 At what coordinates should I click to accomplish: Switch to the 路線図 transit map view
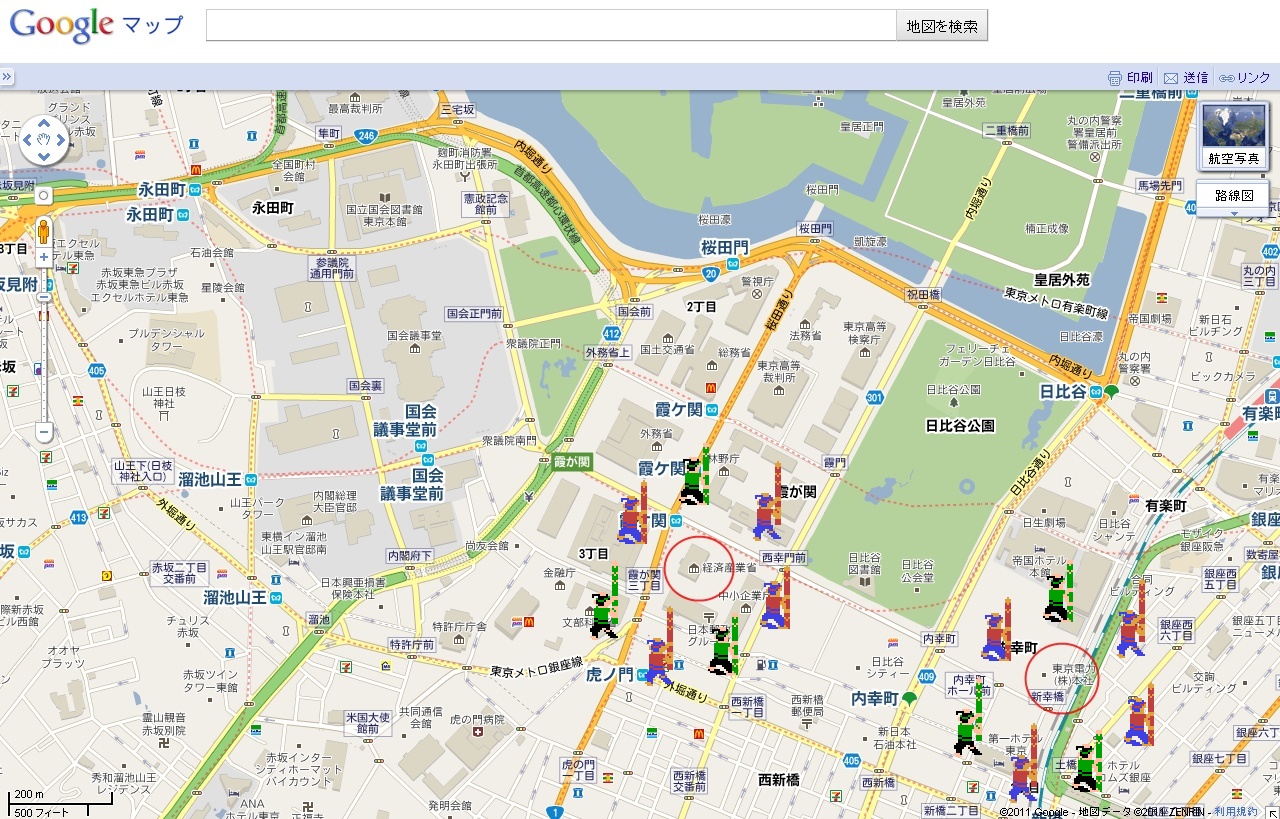1234,194
